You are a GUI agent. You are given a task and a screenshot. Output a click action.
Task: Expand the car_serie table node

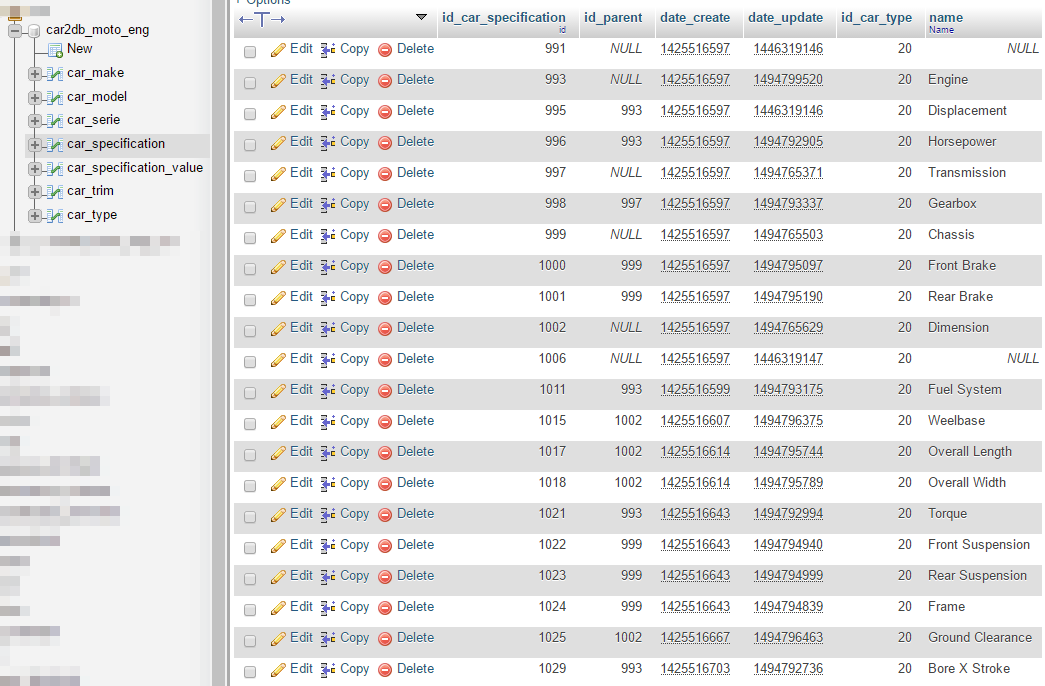click(x=35, y=121)
